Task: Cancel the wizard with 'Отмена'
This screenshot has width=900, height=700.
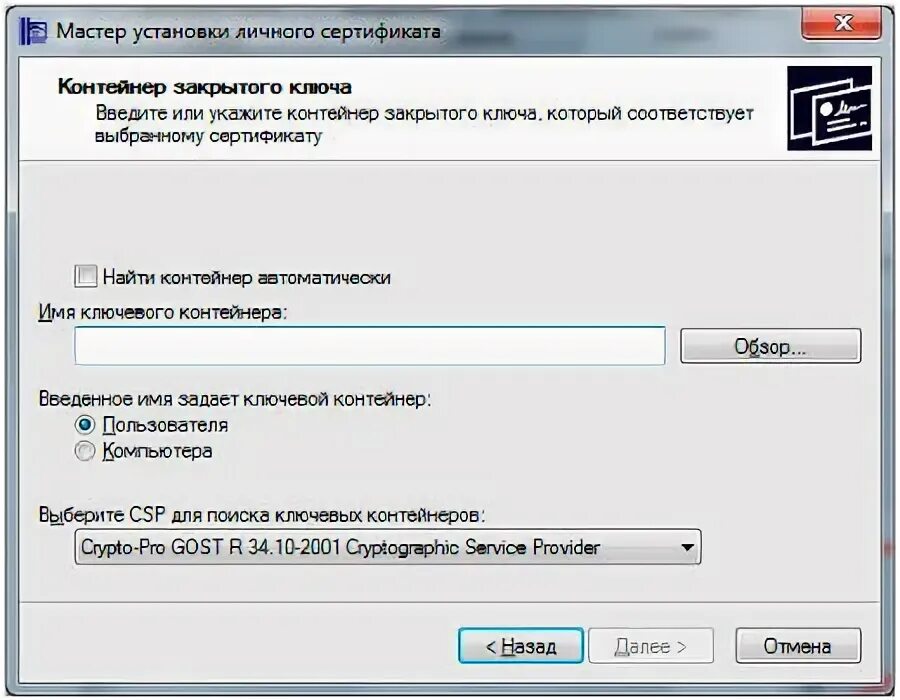Action: (798, 646)
